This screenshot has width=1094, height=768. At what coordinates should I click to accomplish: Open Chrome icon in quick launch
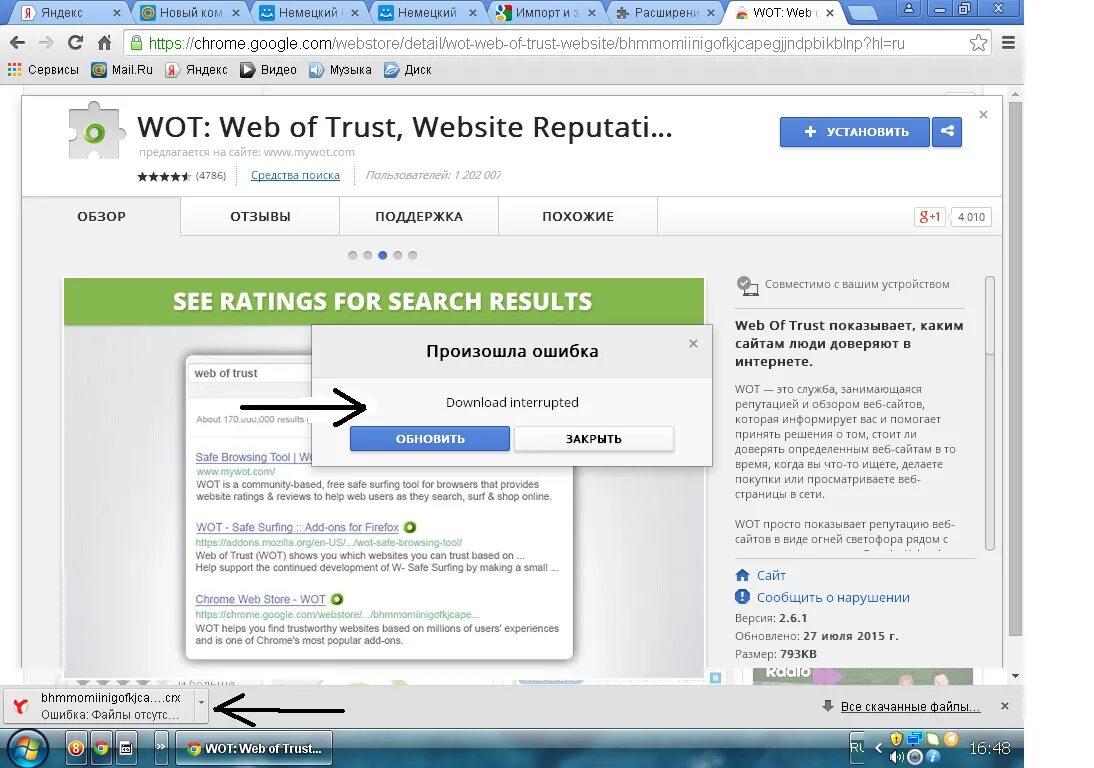(x=101, y=748)
